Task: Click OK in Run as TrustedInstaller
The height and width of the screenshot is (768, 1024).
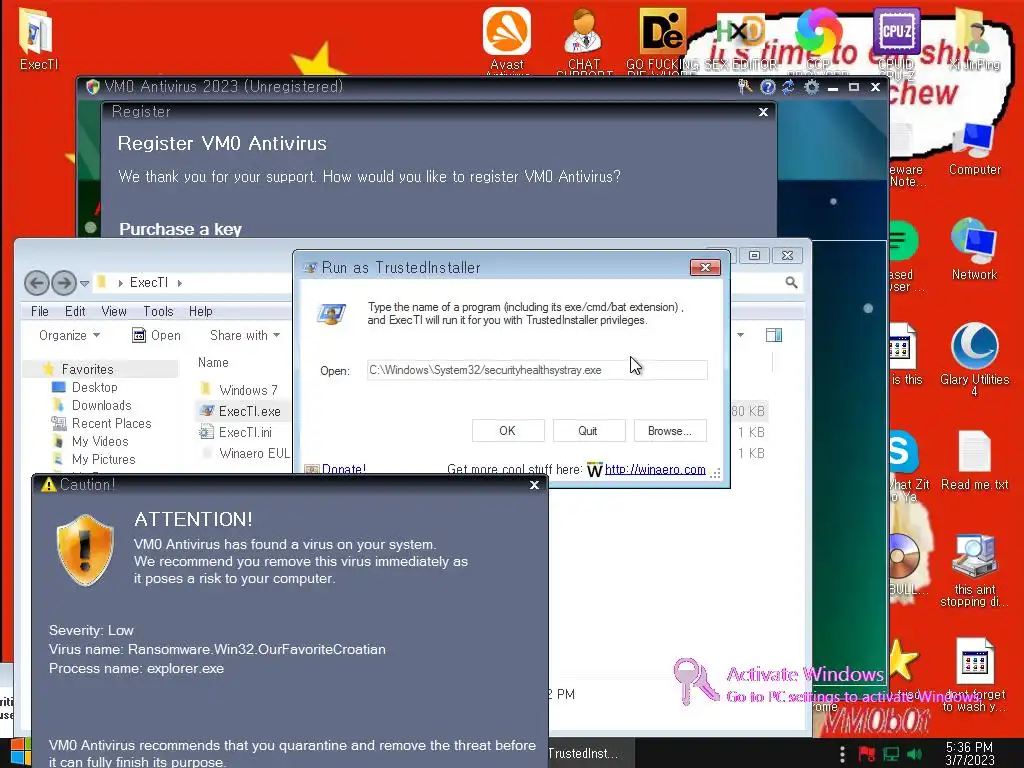Action: 507,430
